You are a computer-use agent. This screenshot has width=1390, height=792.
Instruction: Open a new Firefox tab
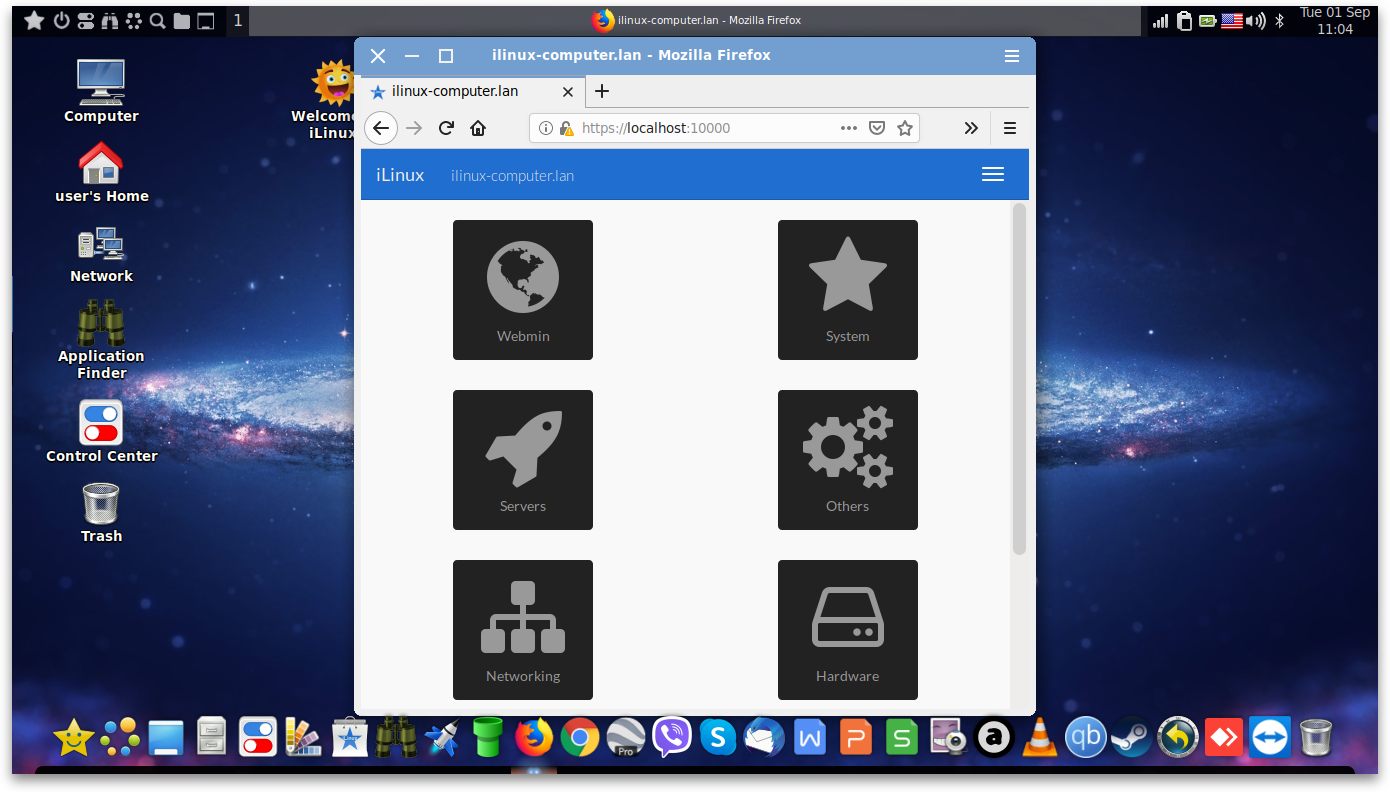[x=601, y=91]
